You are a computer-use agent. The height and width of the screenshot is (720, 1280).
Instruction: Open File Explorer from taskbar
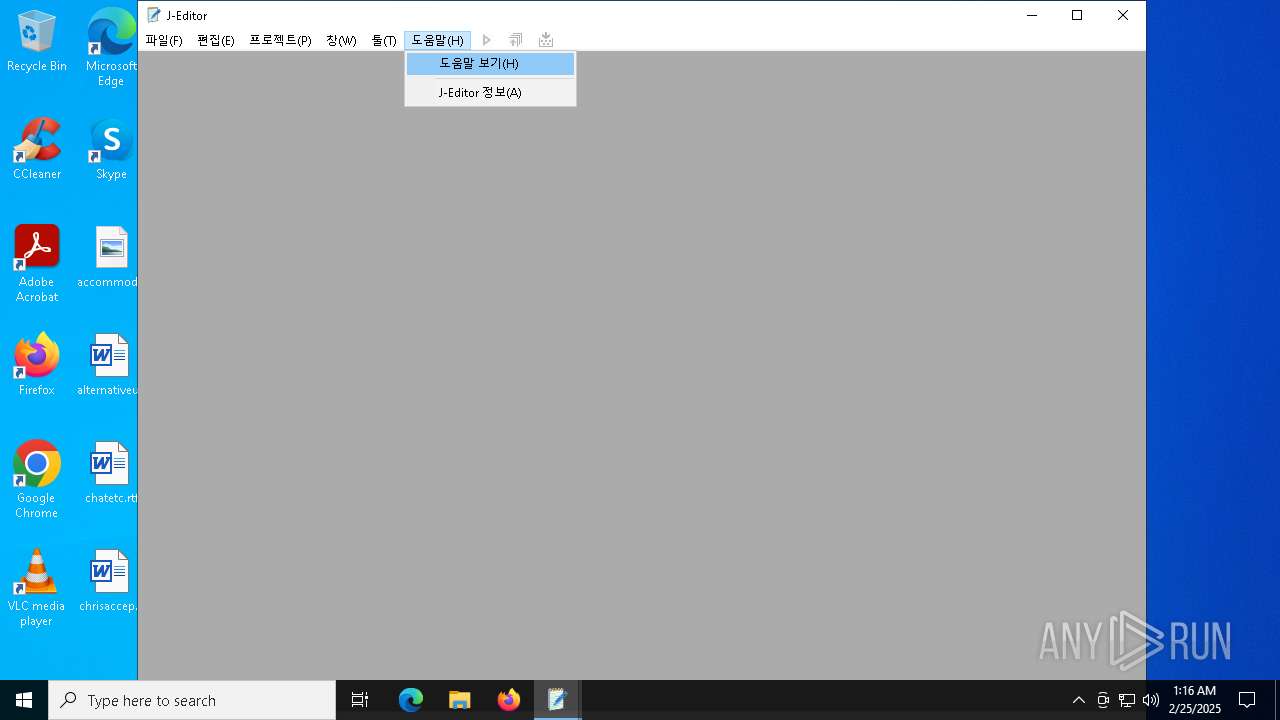pyautogui.click(x=459, y=700)
